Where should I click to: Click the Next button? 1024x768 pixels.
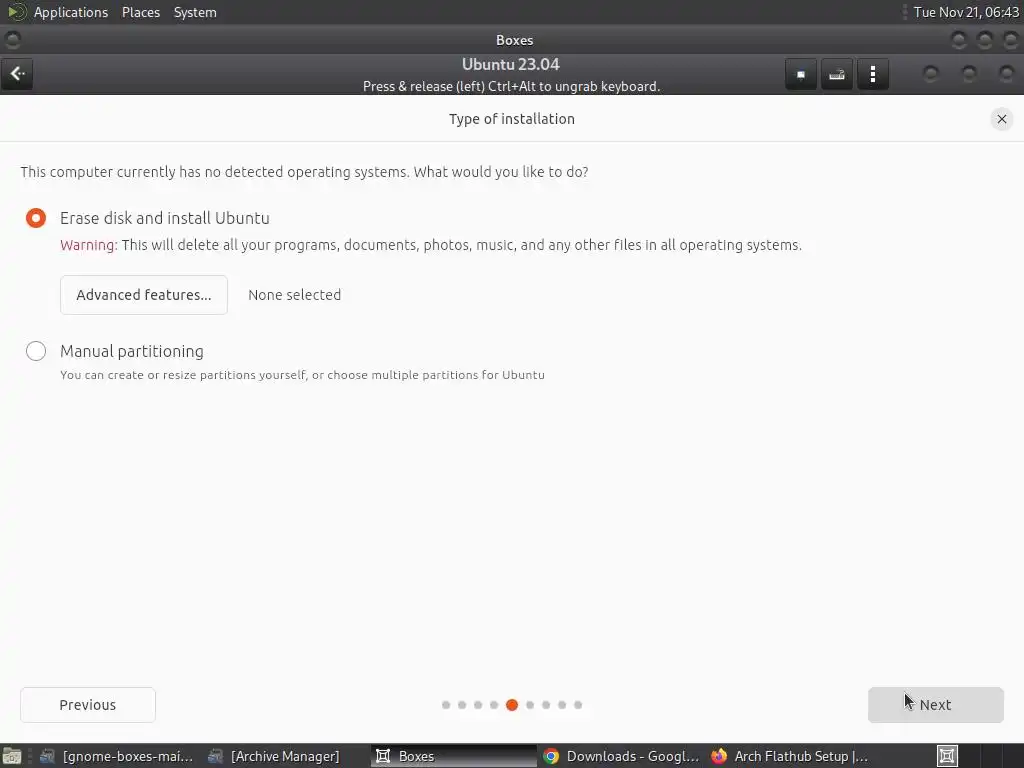935,705
